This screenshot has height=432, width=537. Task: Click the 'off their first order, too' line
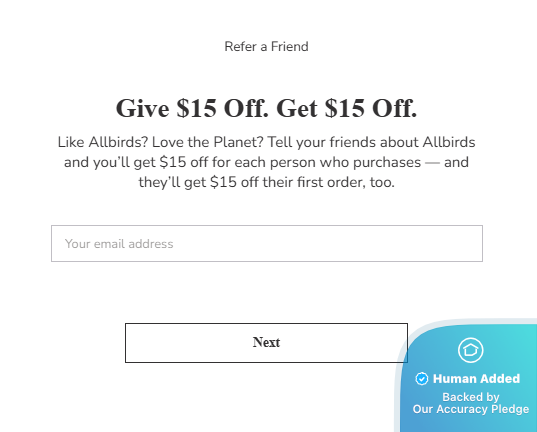tap(318, 182)
